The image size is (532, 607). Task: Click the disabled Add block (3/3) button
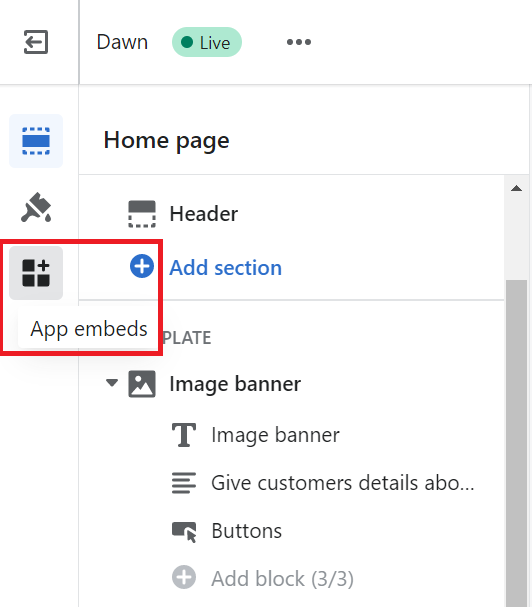263,579
